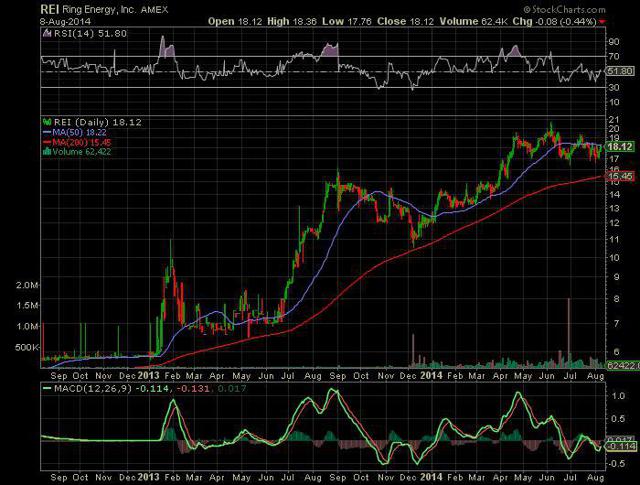
Task: Click the Close 18.12 header value
Action: 405,21
